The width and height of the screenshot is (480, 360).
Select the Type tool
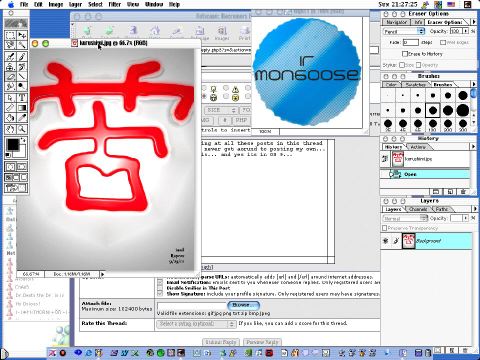22,98
